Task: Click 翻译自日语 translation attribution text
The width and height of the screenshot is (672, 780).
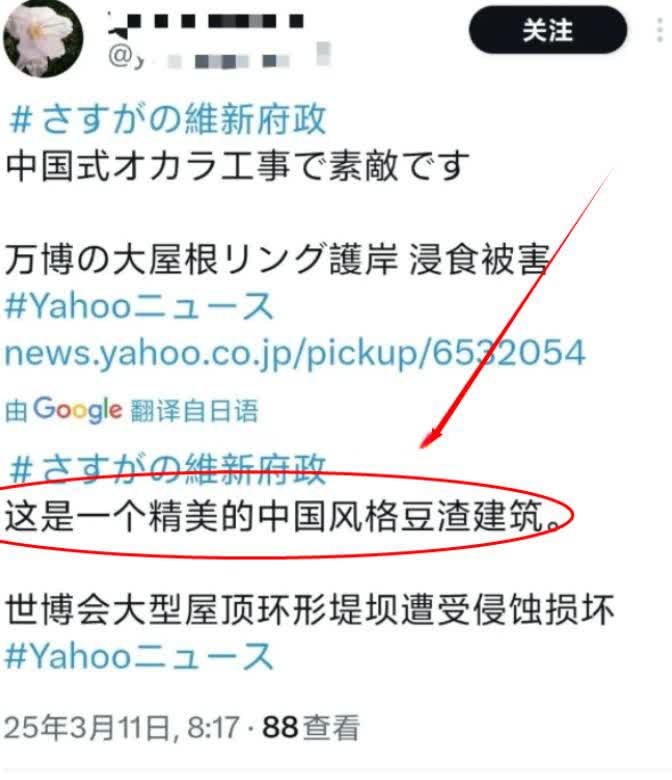Action: click(194, 411)
